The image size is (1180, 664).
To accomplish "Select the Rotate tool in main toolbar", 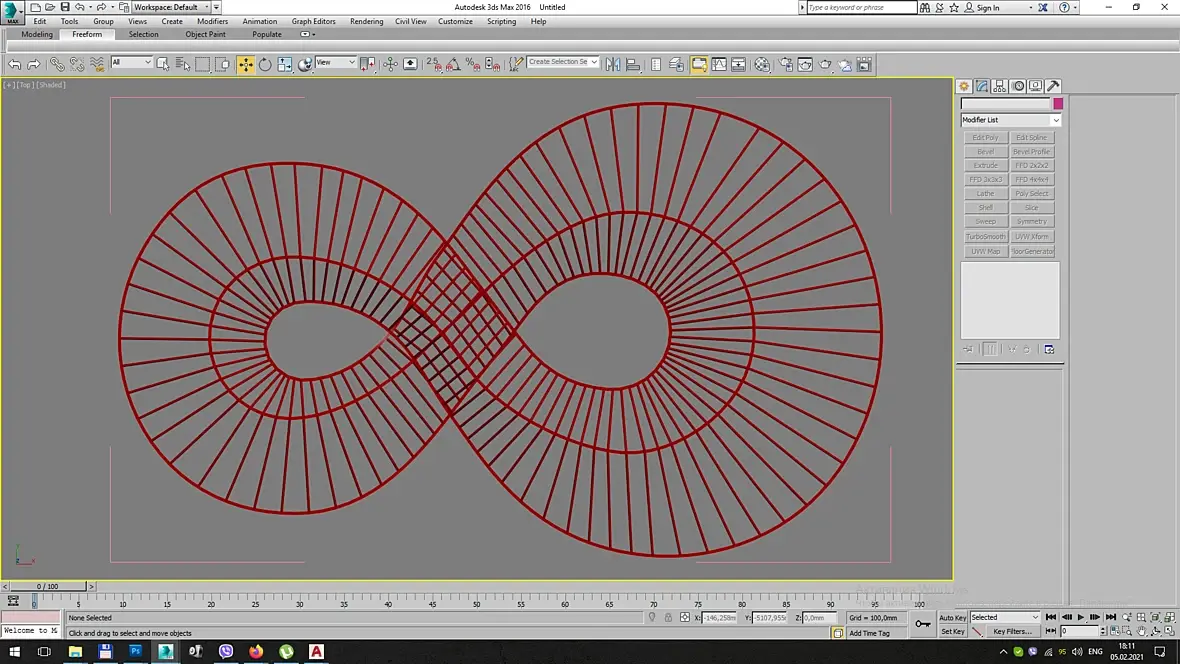I will coord(265,64).
